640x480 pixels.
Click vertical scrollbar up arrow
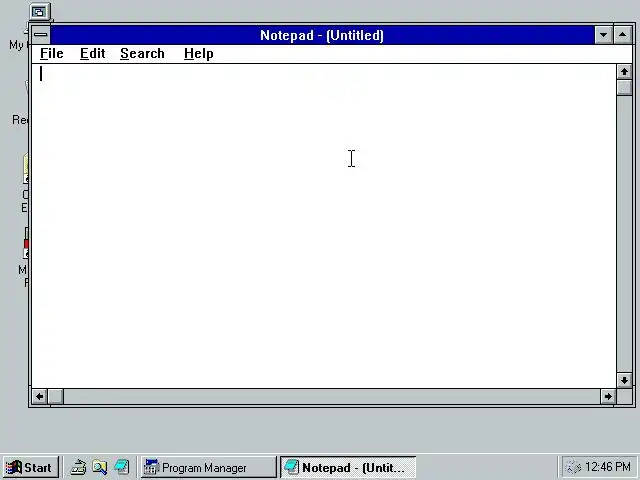coord(624,72)
